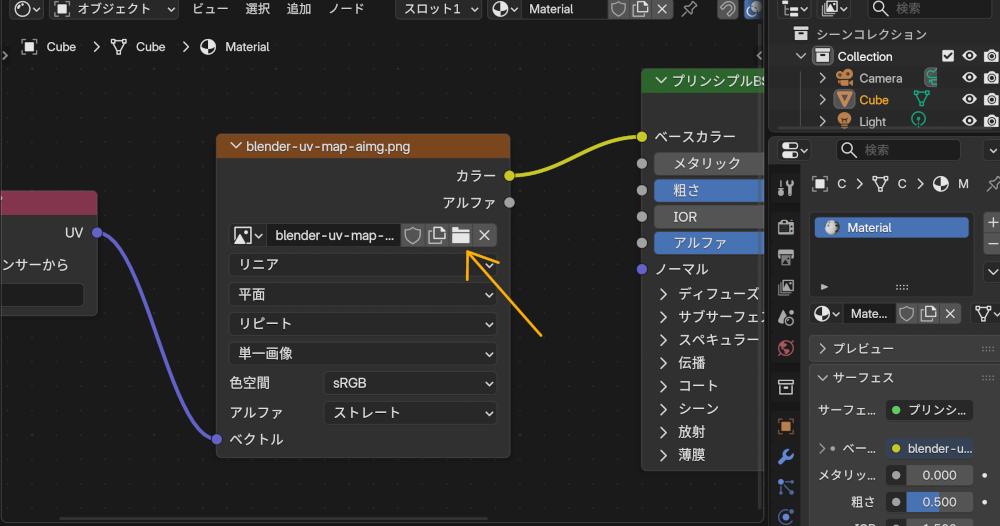Collapse the blender-uv-map-aimg.png node

[x=236, y=146]
